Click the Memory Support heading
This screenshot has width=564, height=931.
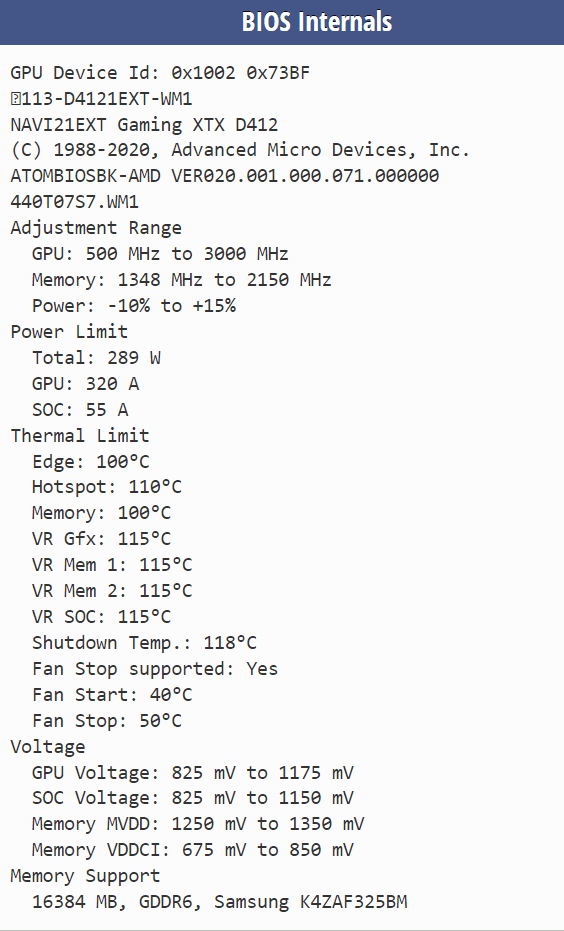tap(85, 876)
